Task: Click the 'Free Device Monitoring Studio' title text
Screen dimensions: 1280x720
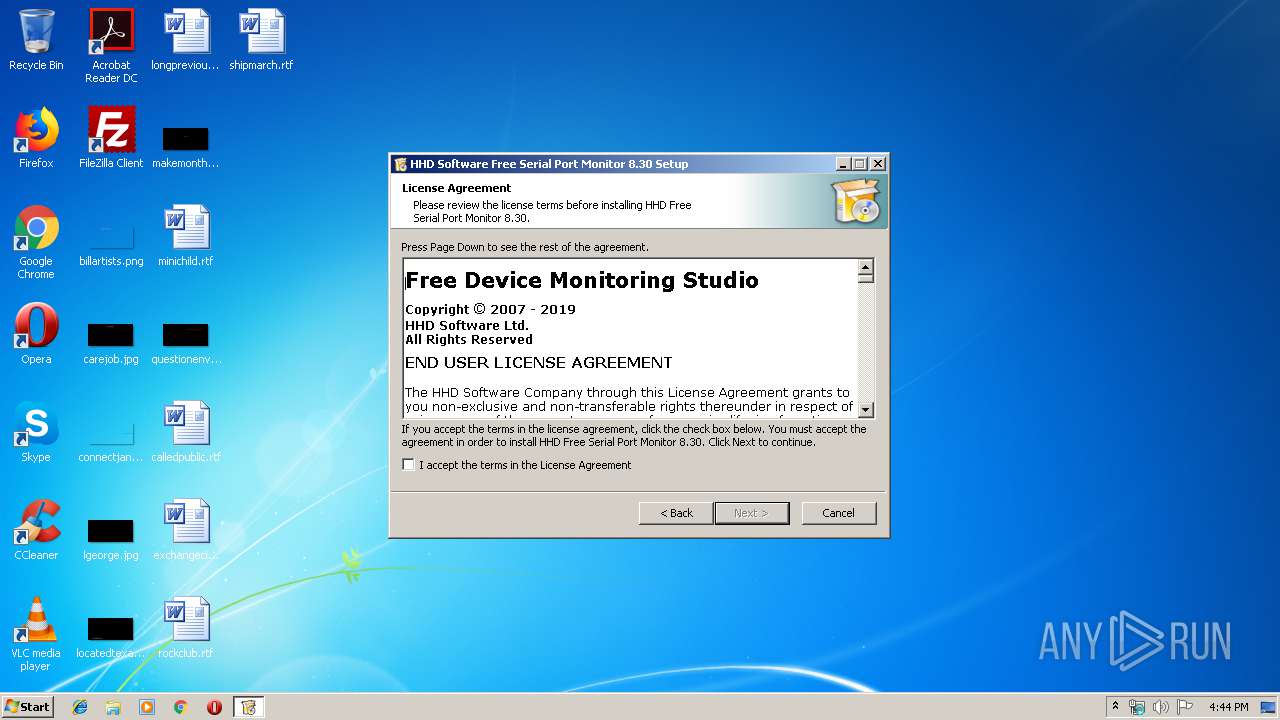Action: 582,280
